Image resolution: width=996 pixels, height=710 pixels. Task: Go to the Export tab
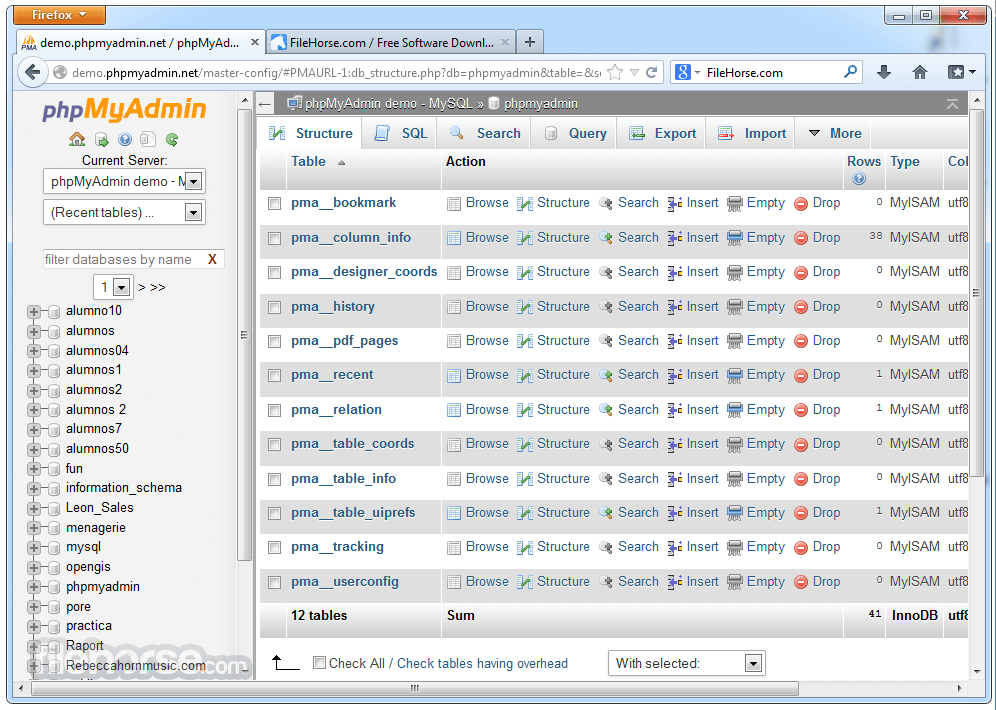(x=663, y=133)
